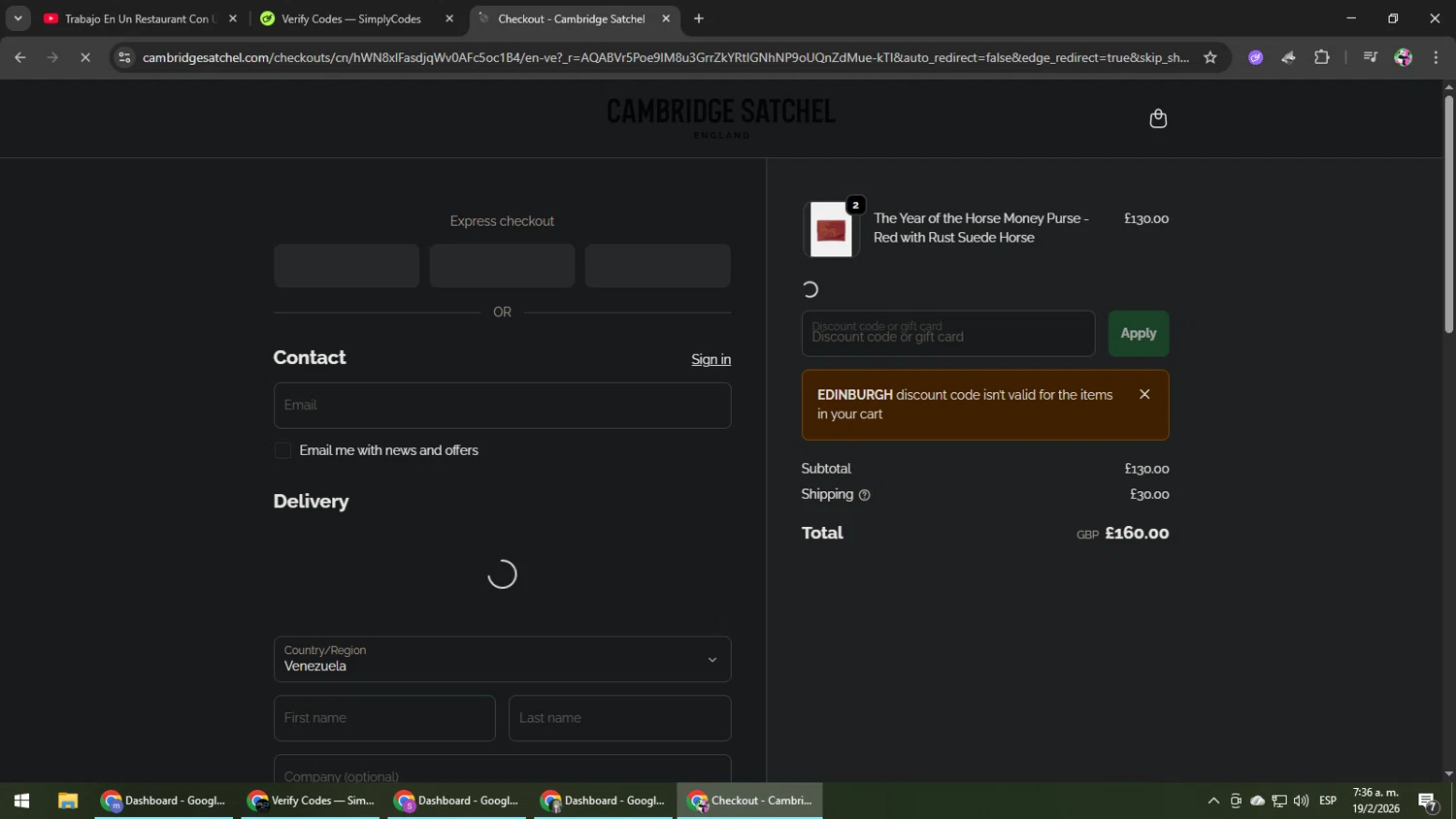The height and width of the screenshot is (819, 1456).
Task: Open the volume control in system tray
Action: click(1301, 801)
